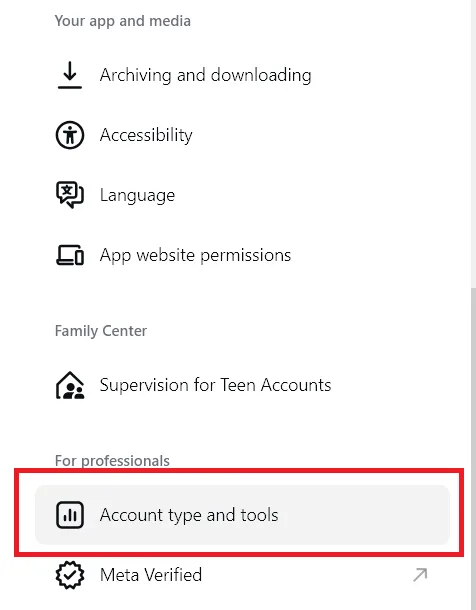Open the Meta Verified link
Screen dimensions: 476x610
(x=242, y=575)
